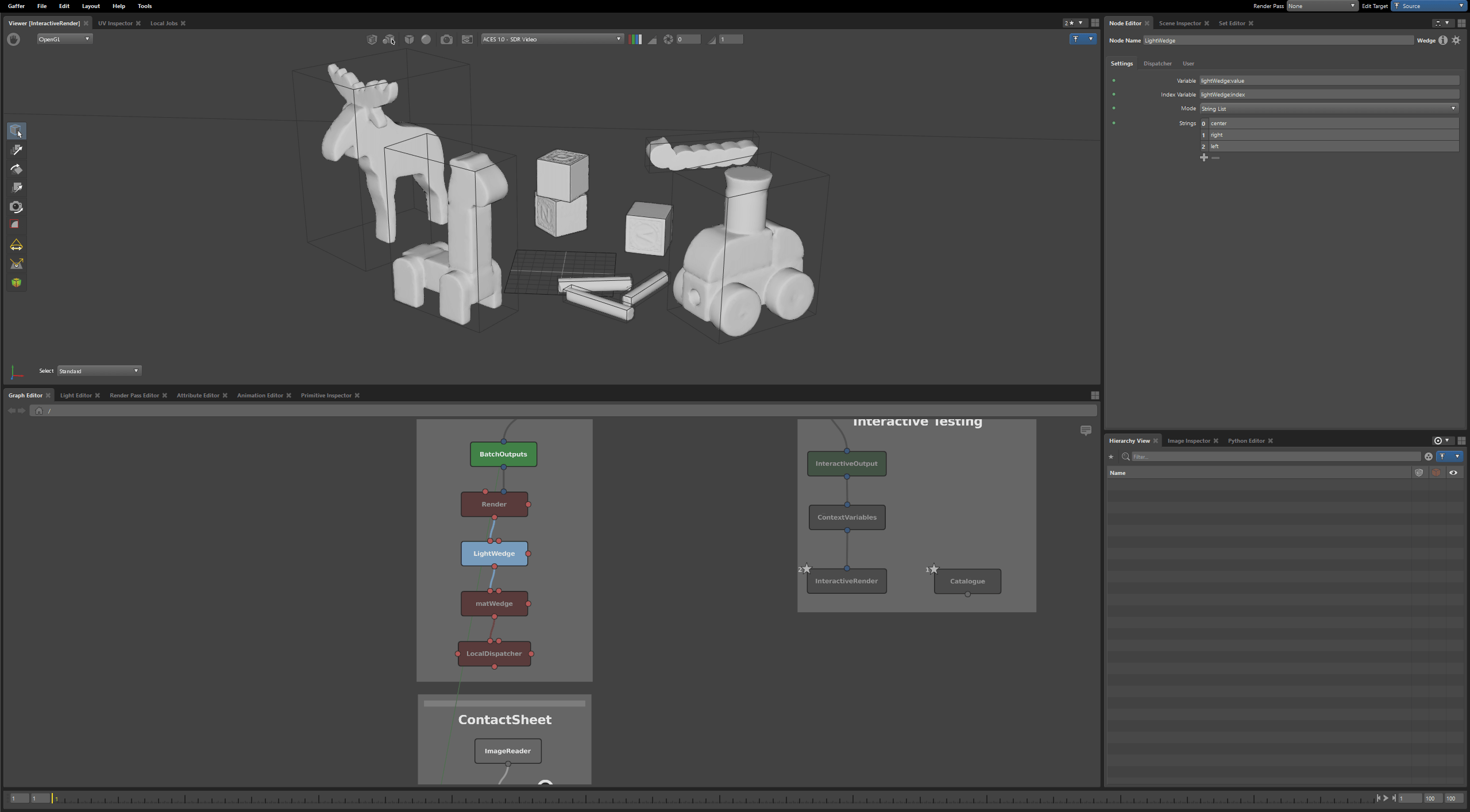
Task: Click the play forward button on timeline
Action: click(x=1386, y=798)
